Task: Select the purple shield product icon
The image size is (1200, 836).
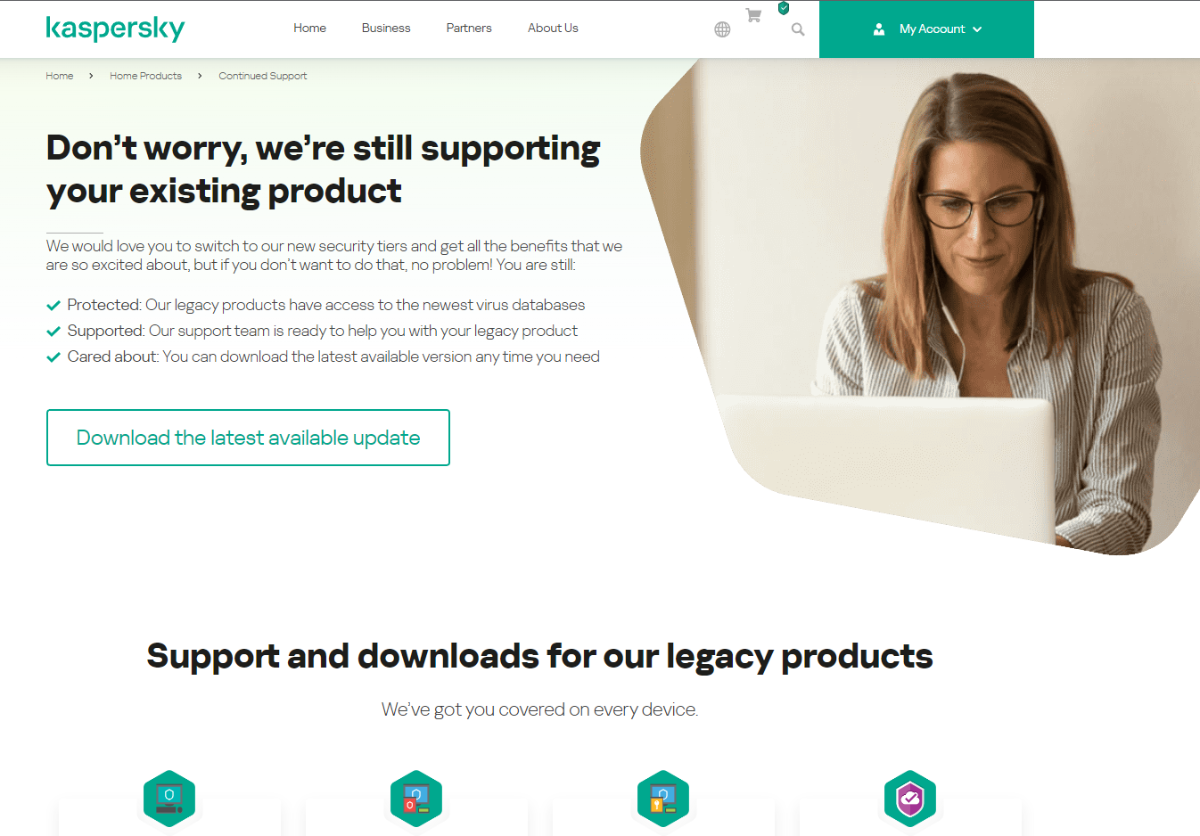Action: 910,798
